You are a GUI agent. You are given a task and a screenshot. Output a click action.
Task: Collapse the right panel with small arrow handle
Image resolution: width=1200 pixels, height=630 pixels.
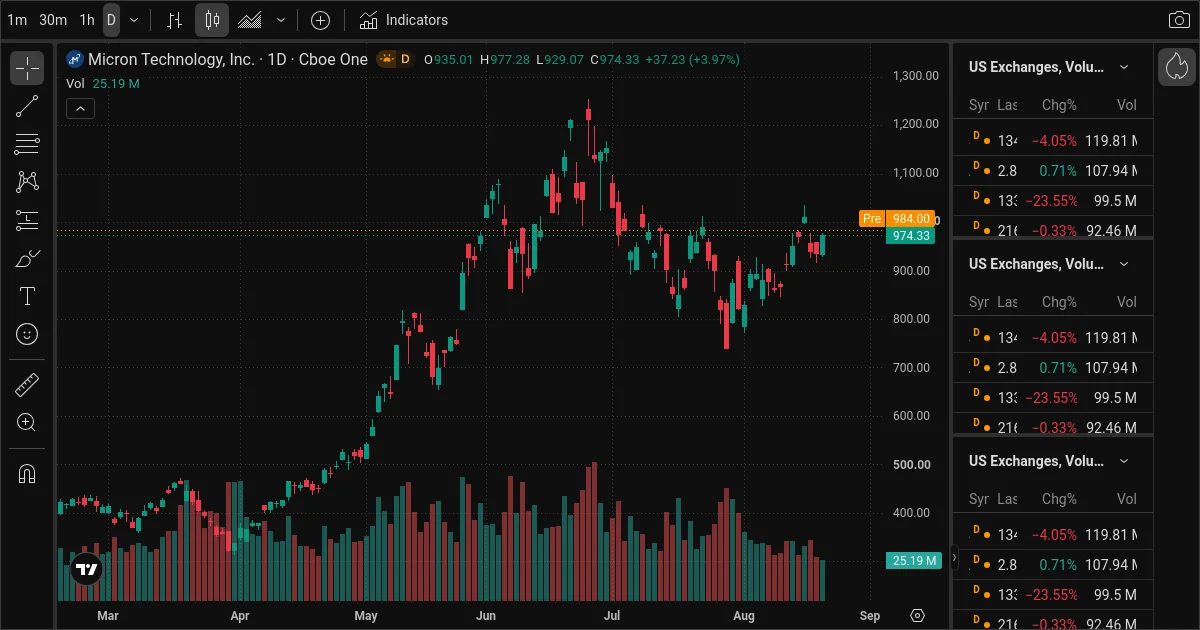[x=954, y=558]
